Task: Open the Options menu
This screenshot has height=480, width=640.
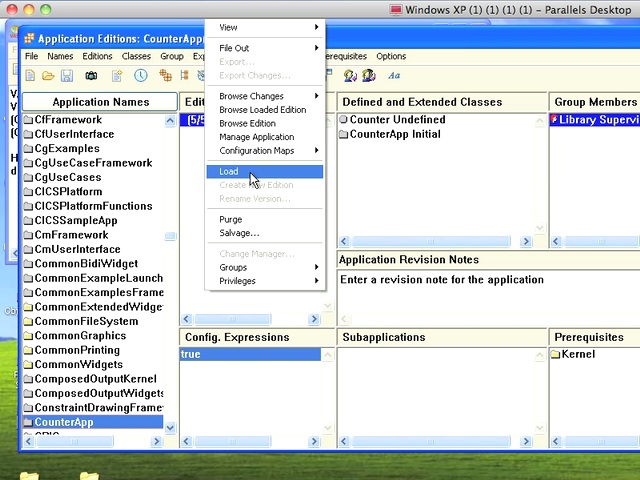Action: [391, 56]
